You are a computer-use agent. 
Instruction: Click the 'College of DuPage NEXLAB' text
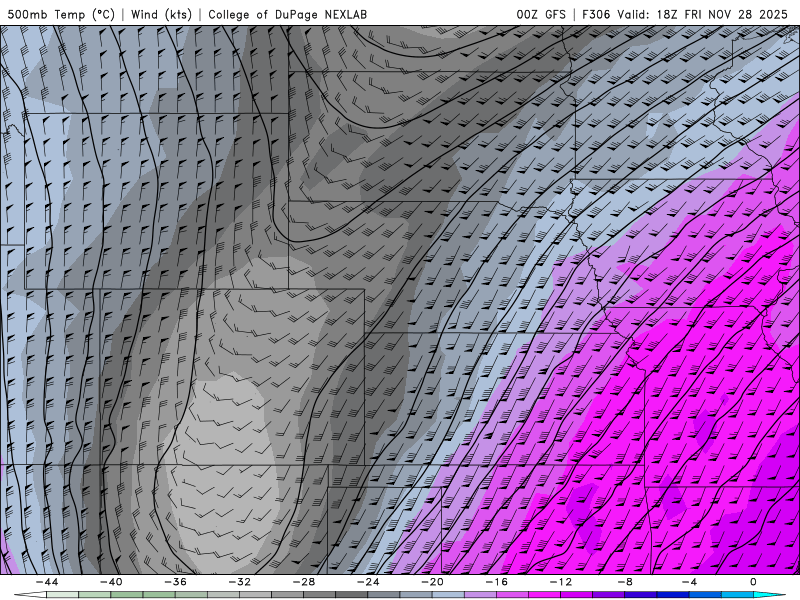[287, 14]
